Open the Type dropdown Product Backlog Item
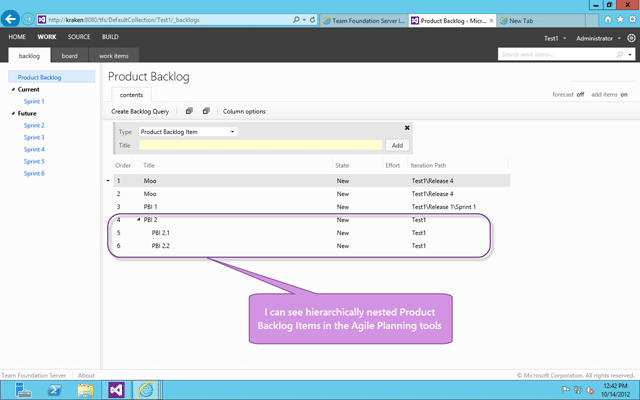This screenshot has width=640, height=400. [x=188, y=132]
